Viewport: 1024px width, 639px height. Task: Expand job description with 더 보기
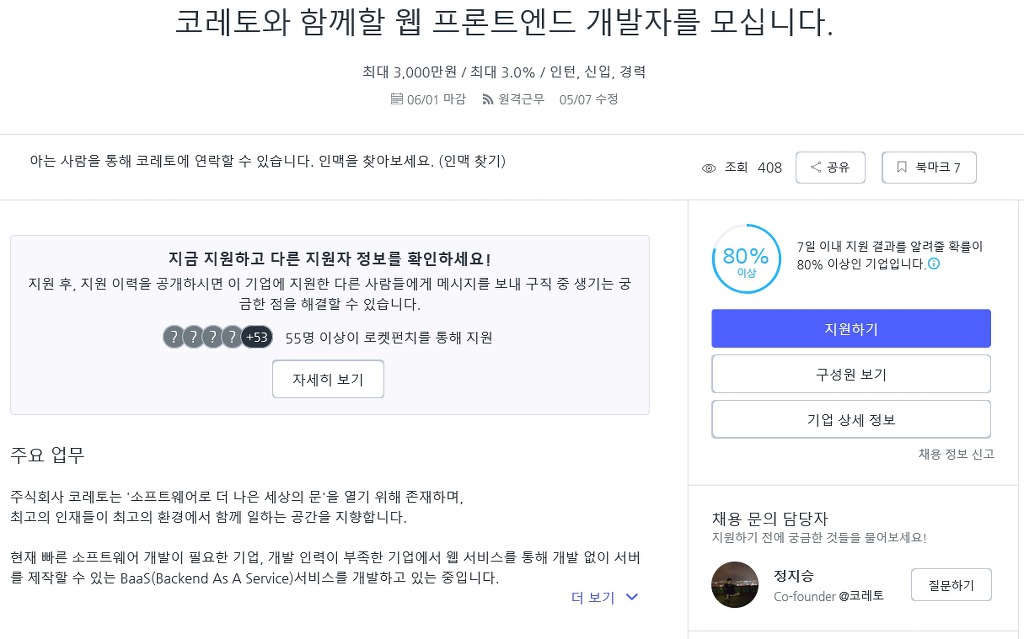[593, 597]
